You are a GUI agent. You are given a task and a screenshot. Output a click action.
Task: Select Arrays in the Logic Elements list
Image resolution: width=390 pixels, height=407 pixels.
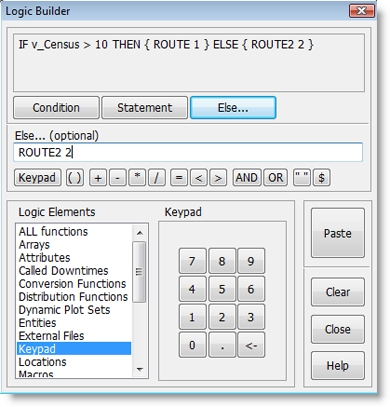[74, 244]
